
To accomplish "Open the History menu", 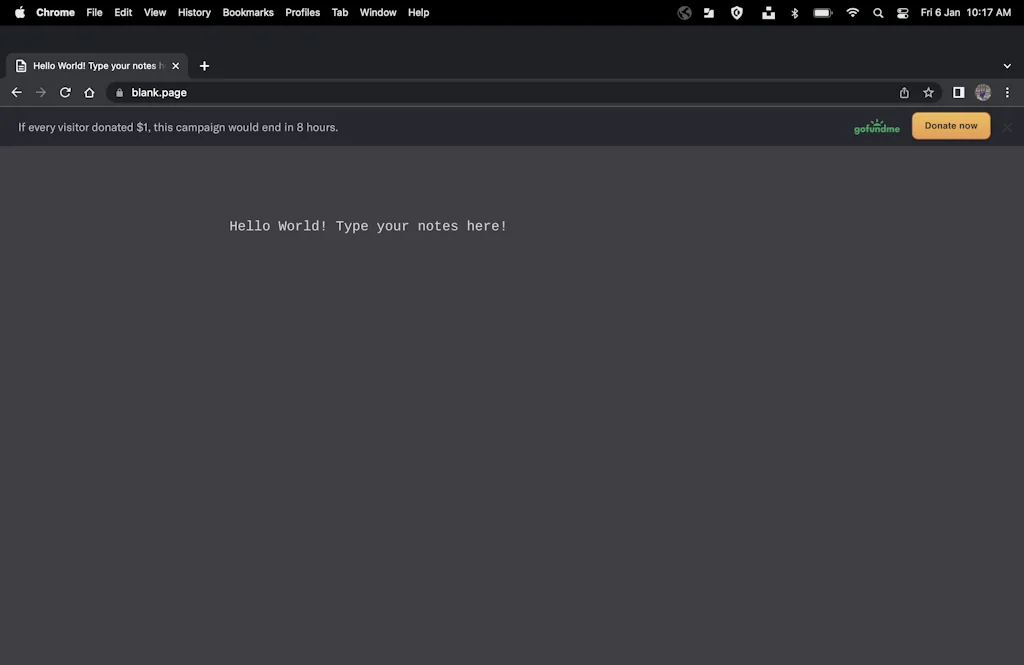I will 194,13.
